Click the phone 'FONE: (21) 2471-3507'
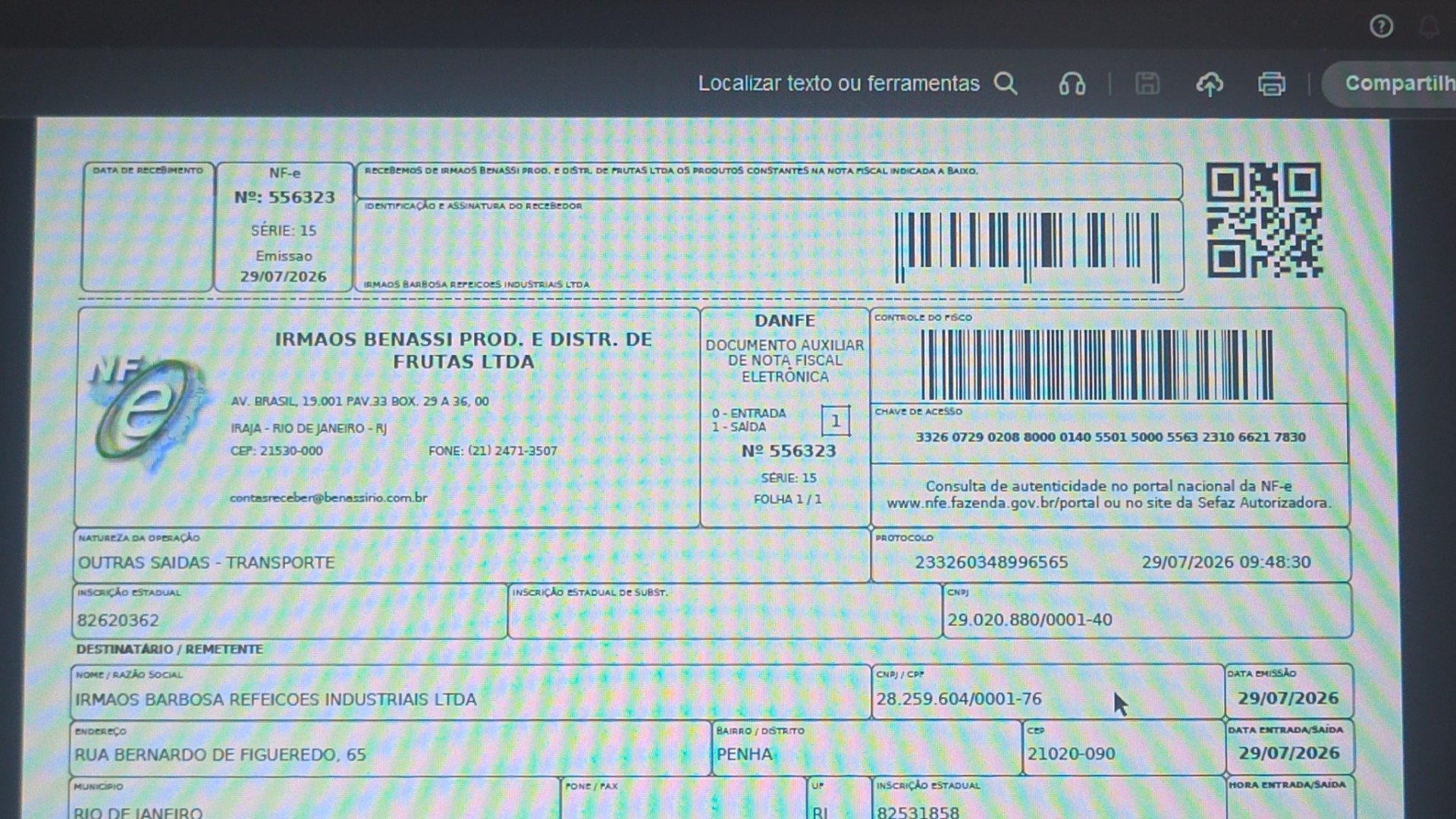The image size is (1456, 819). tap(493, 451)
